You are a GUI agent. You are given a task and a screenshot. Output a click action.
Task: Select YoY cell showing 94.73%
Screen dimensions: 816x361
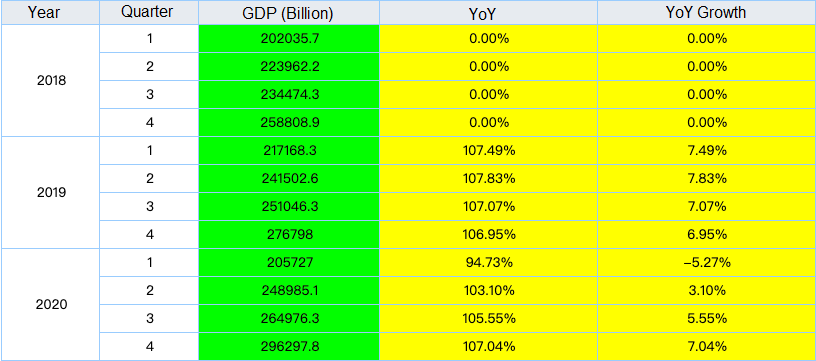pyautogui.click(x=488, y=263)
